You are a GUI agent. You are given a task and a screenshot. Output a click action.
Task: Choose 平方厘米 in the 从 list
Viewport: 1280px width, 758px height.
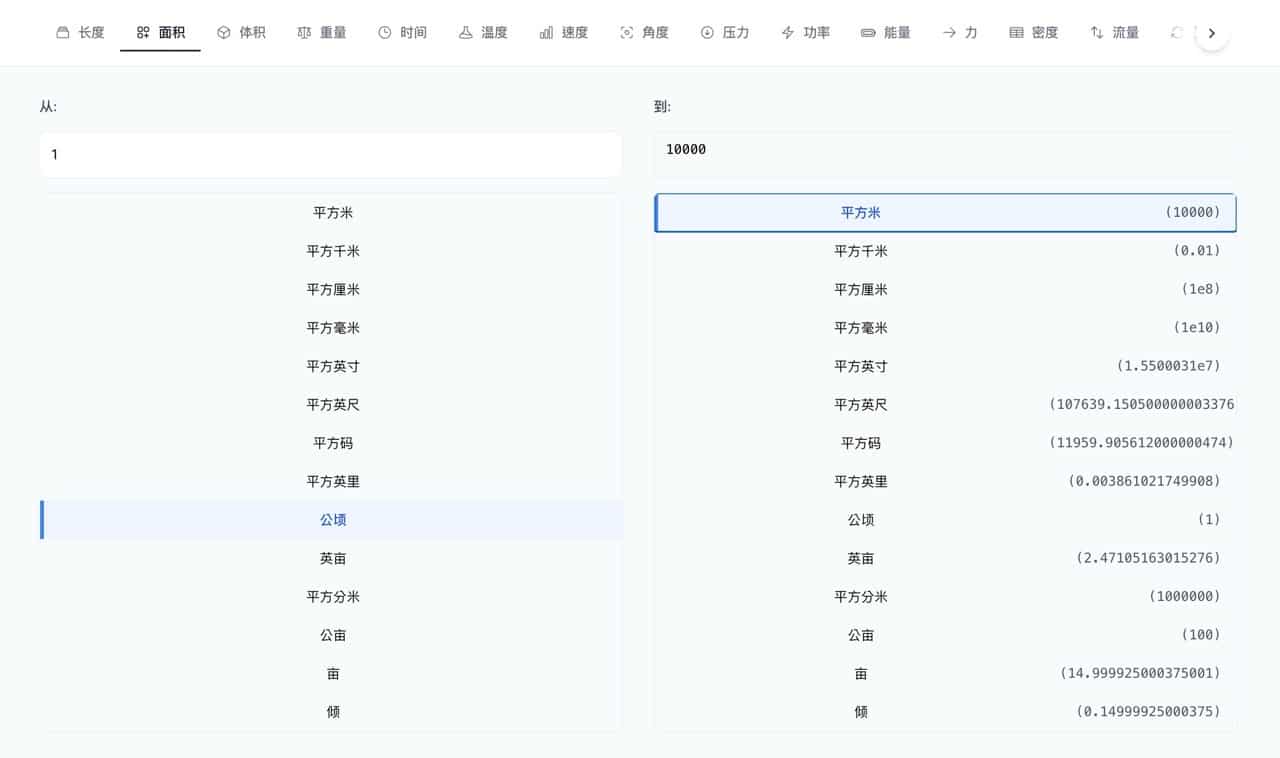click(331, 290)
